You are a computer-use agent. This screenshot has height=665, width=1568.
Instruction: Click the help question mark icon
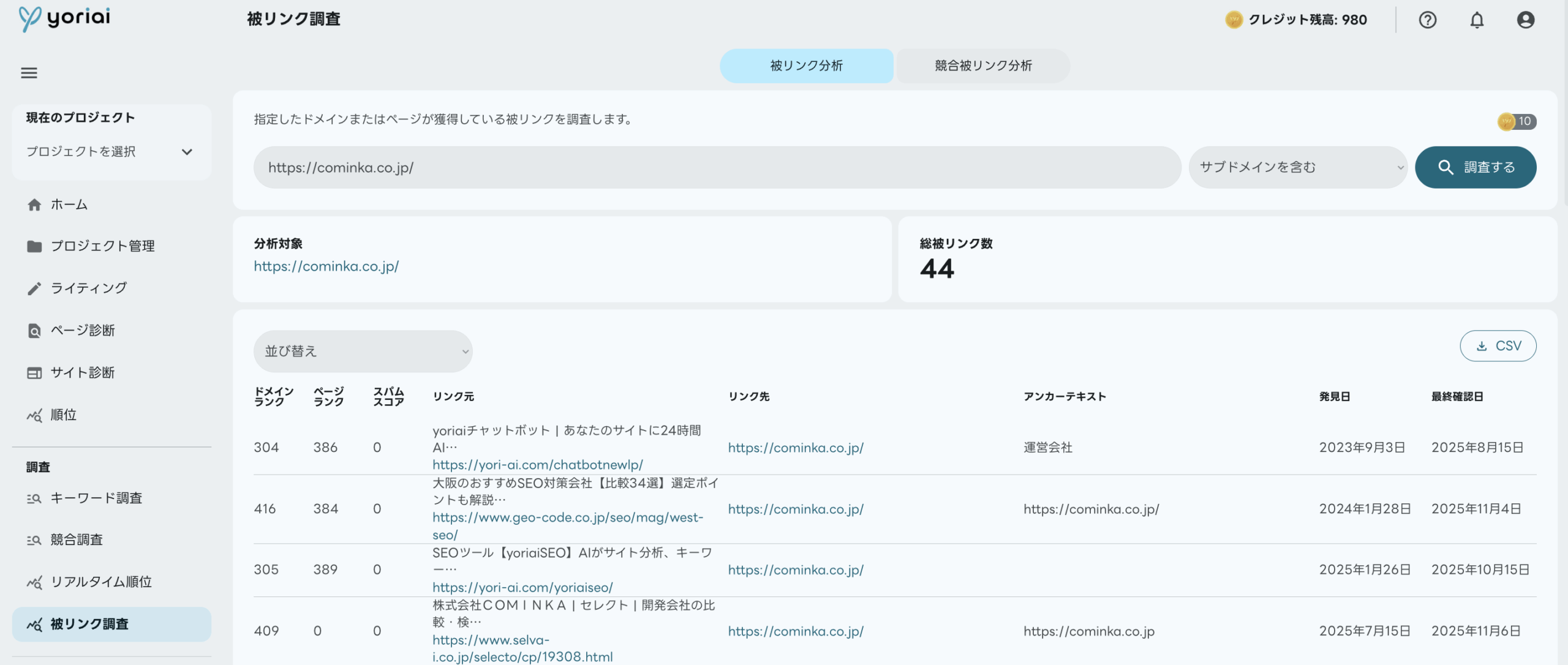[1427, 20]
